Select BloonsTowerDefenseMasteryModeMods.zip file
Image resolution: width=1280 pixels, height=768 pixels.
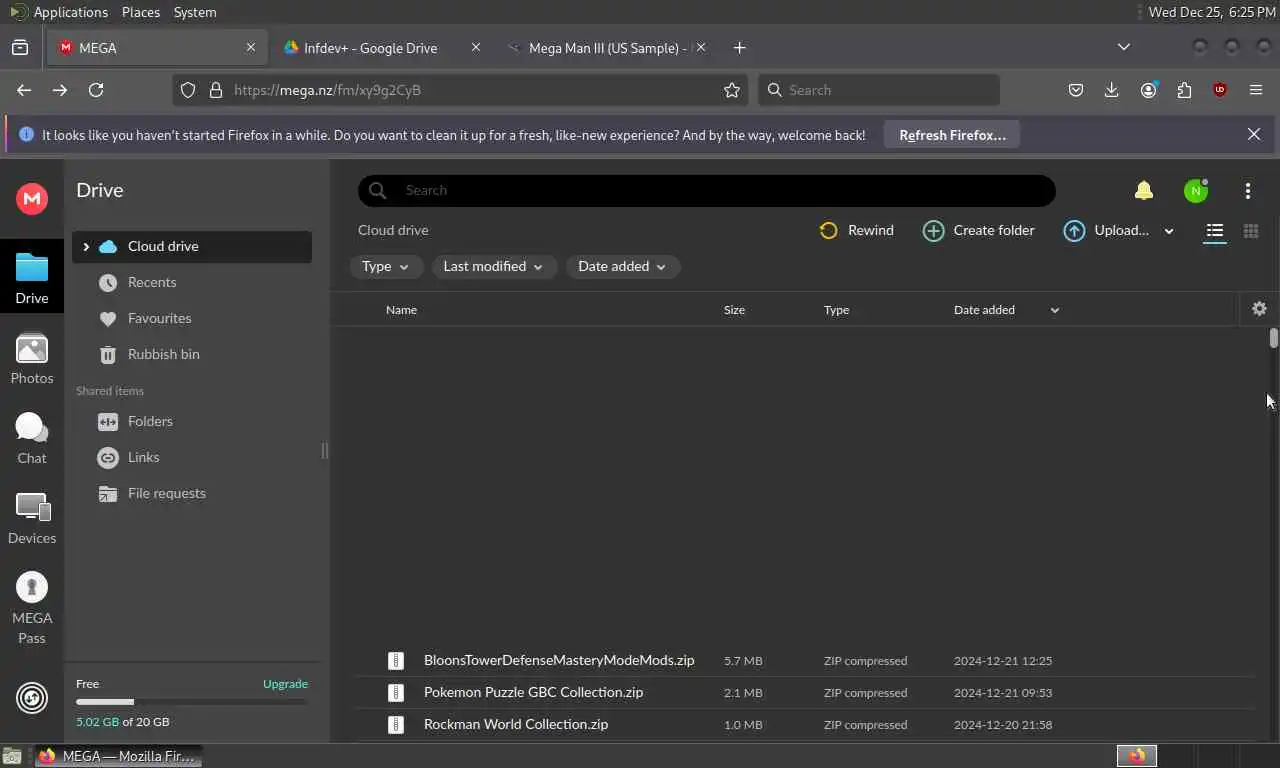pyautogui.click(x=805, y=660)
